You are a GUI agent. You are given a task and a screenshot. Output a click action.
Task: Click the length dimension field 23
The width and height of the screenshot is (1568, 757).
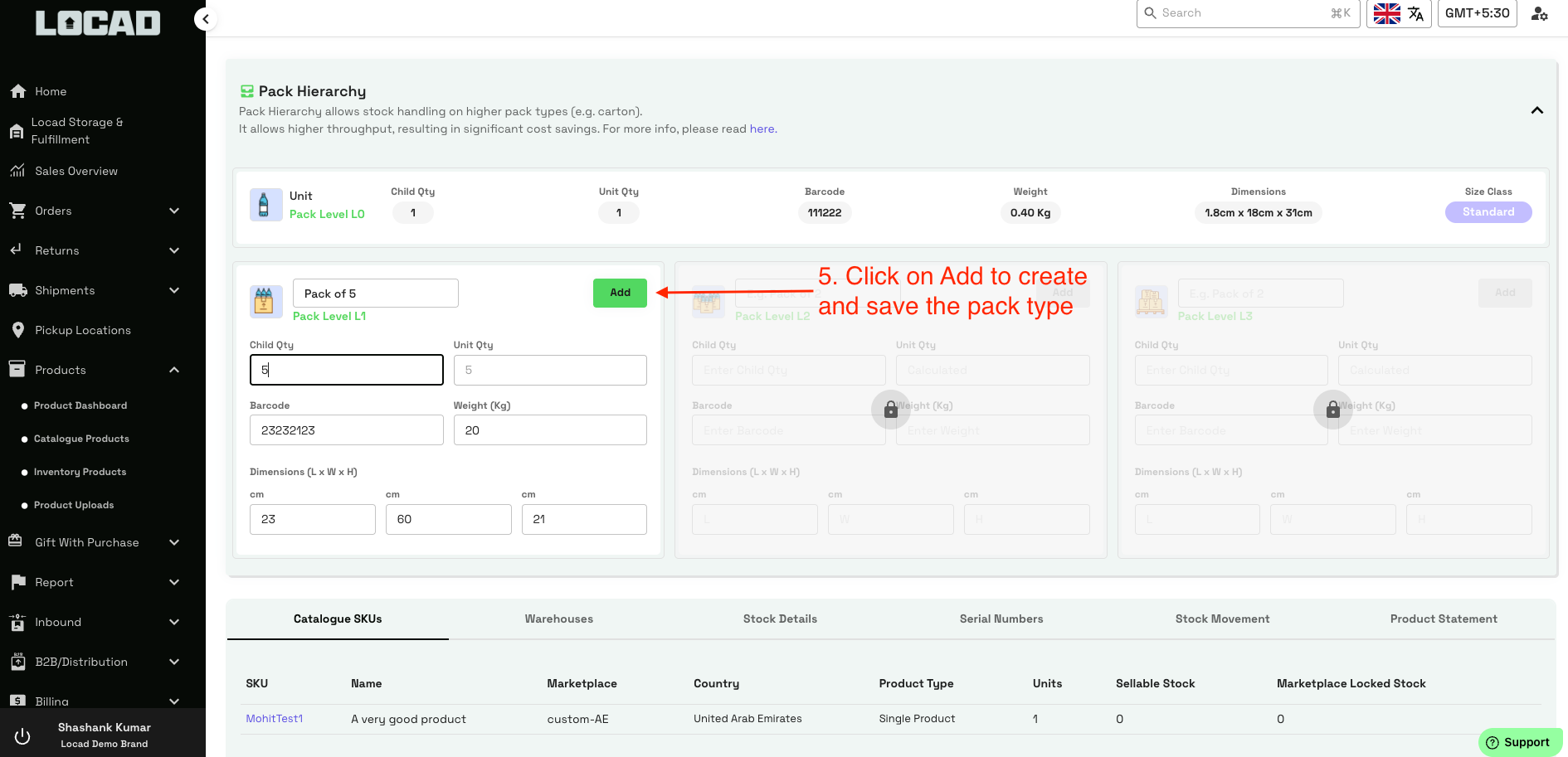coord(313,519)
